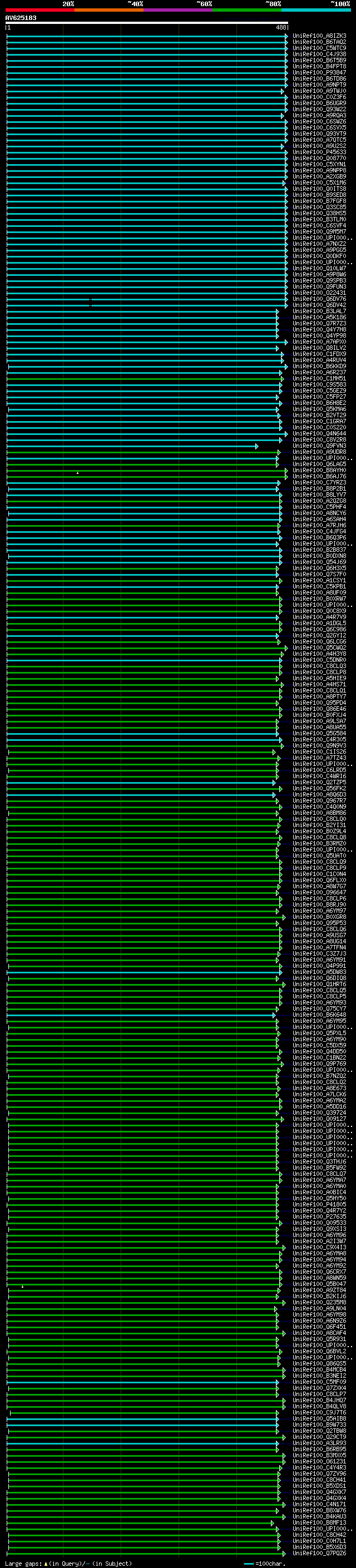This screenshot has height=1568, width=356.
Task: View hit UniRef100_B3LAL7
Action: tap(319, 311)
